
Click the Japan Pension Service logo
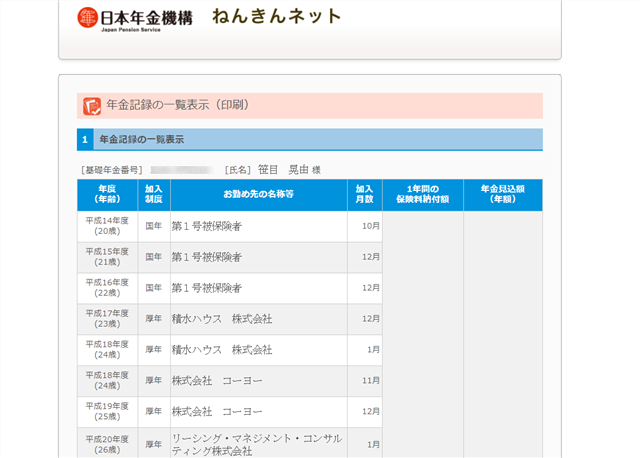click(x=135, y=19)
